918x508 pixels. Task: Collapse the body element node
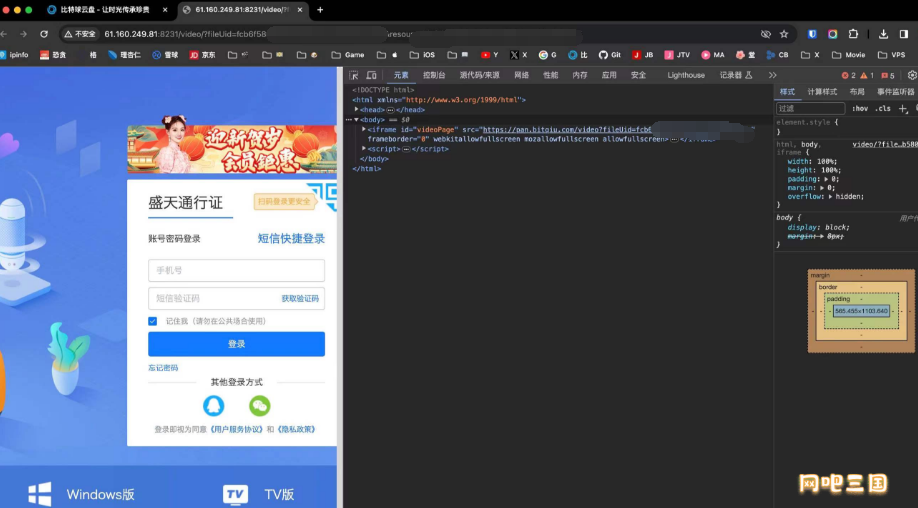pos(357,119)
